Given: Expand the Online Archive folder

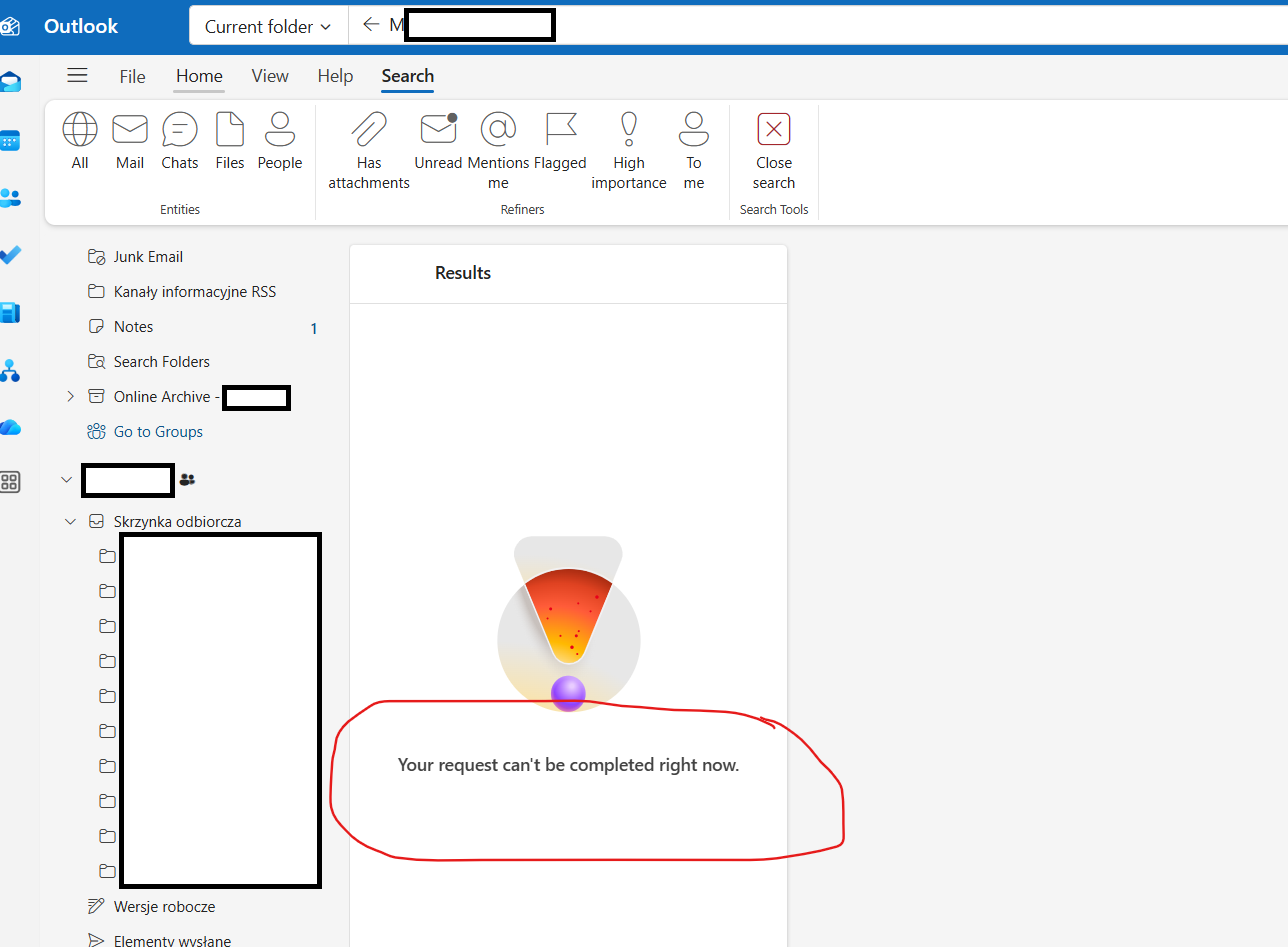Looking at the screenshot, I should pos(70,397).
